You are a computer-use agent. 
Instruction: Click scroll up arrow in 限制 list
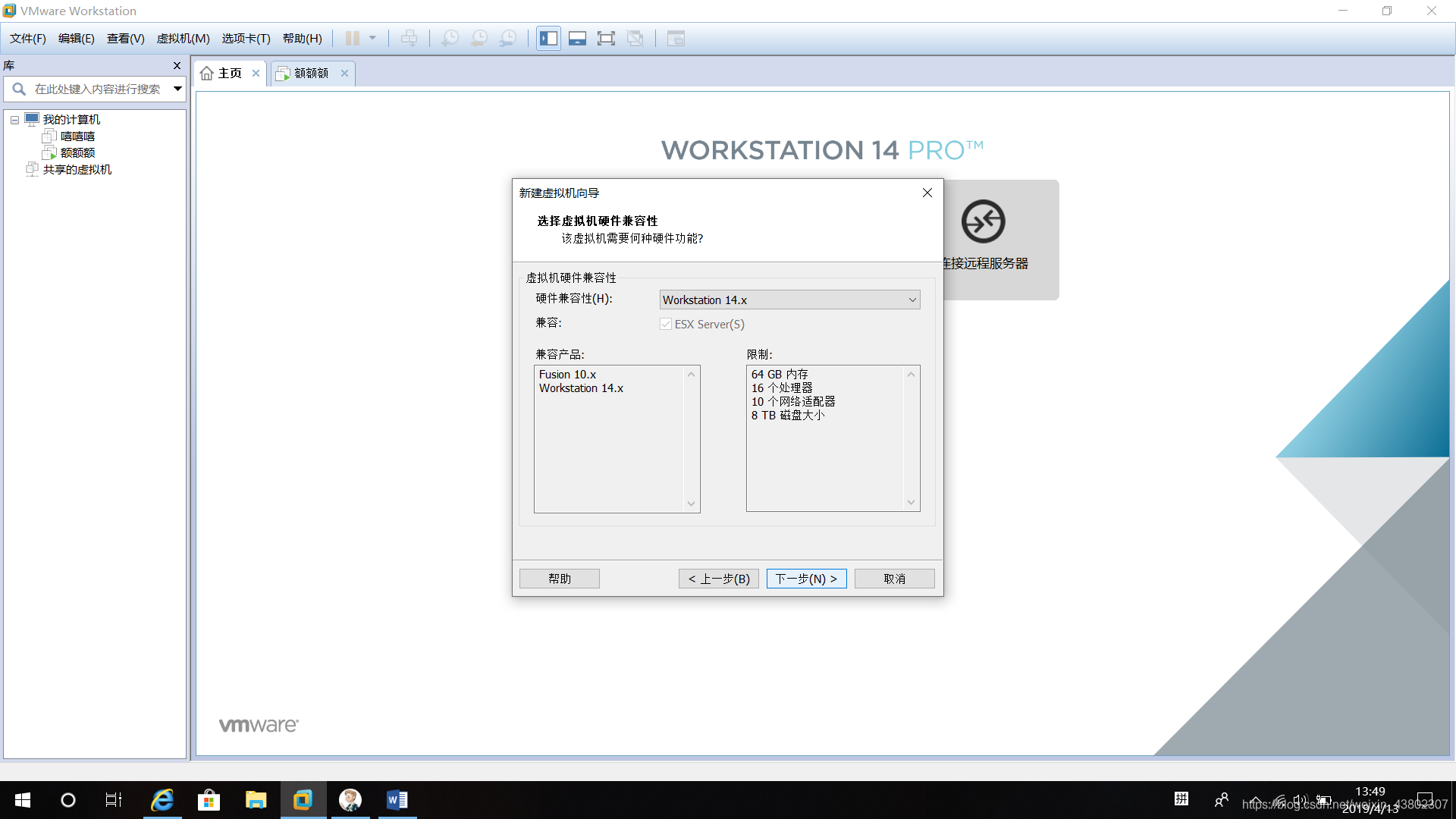911,375
